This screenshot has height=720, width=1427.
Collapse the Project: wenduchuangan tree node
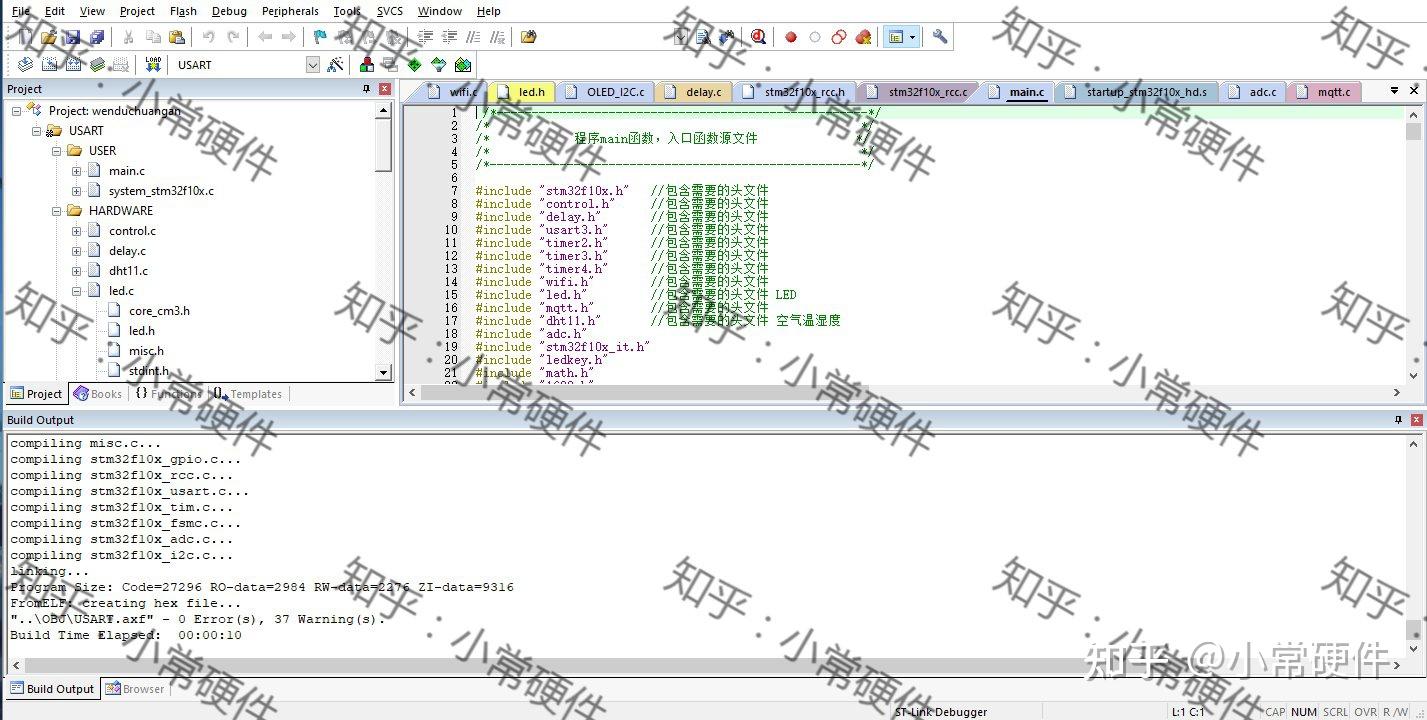click(17, 111)
